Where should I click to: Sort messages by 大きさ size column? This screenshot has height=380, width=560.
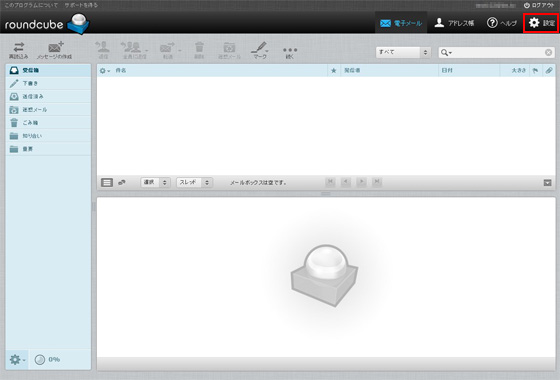[x=519, y=70]
